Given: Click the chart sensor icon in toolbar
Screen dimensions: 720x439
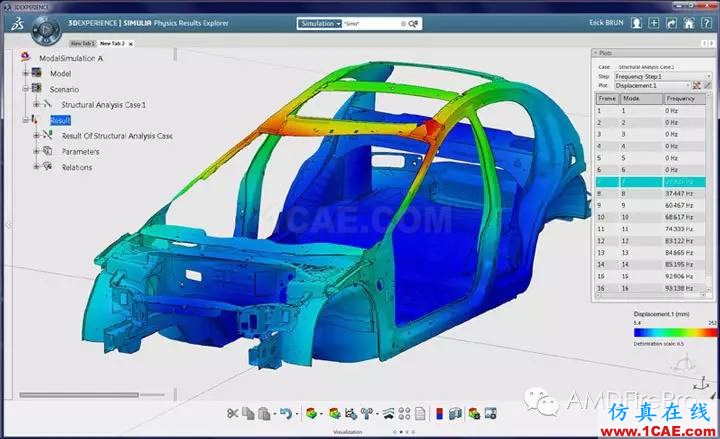Looking at the screenshot, I should pos(351,414).
